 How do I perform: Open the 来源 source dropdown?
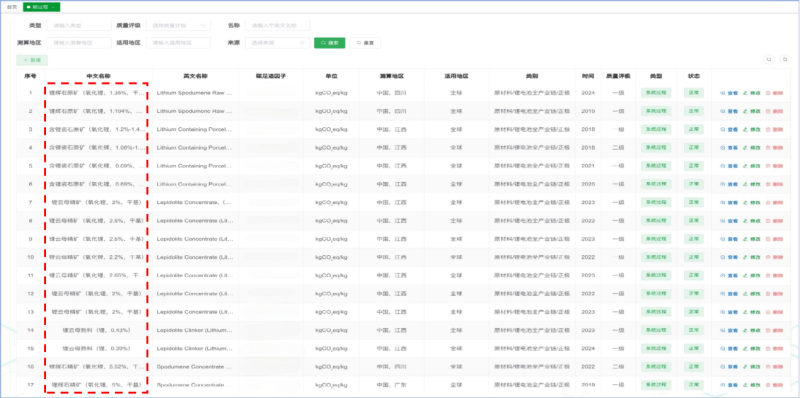(277, 43)
